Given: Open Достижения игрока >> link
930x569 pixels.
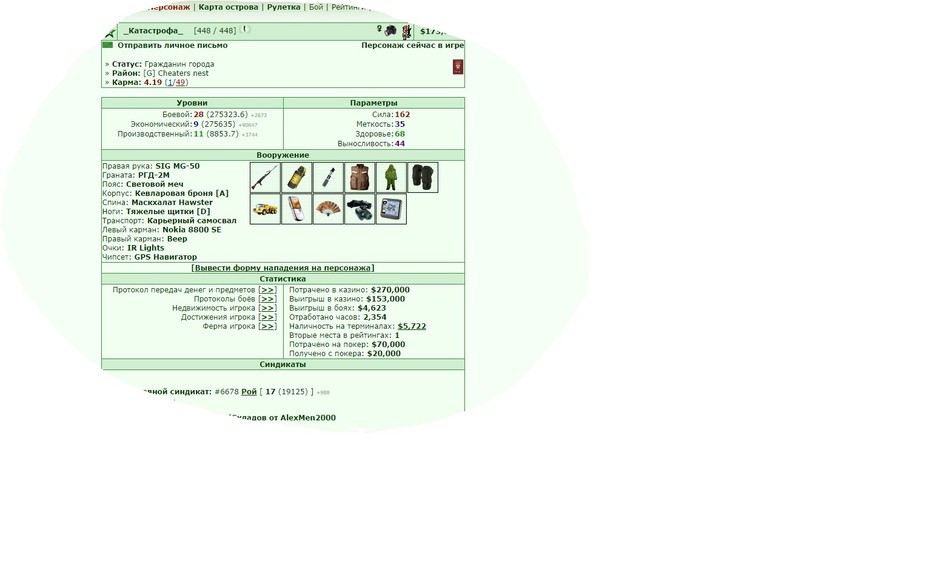Looking at the screenshot, I should 267,317.
